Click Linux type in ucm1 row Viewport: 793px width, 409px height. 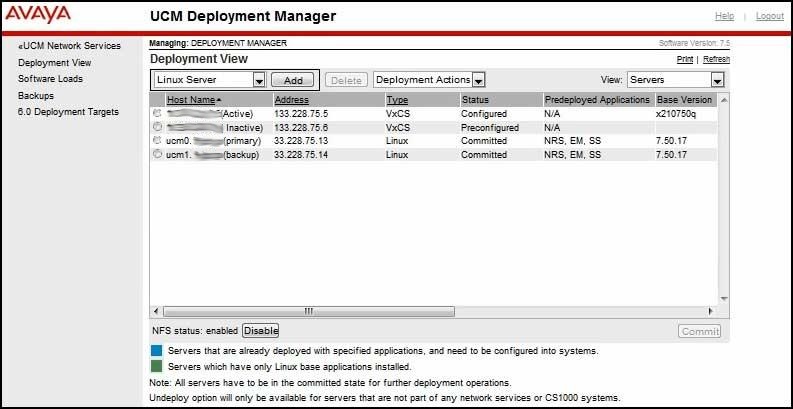[397, 155]
